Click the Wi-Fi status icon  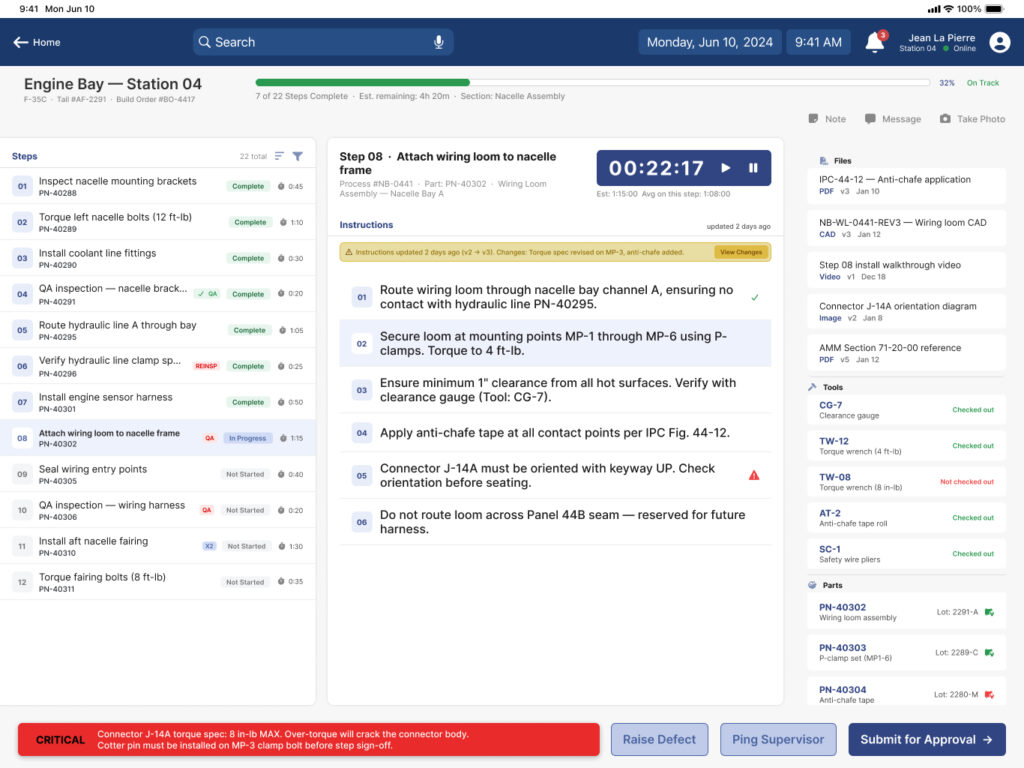pos(948,8)
